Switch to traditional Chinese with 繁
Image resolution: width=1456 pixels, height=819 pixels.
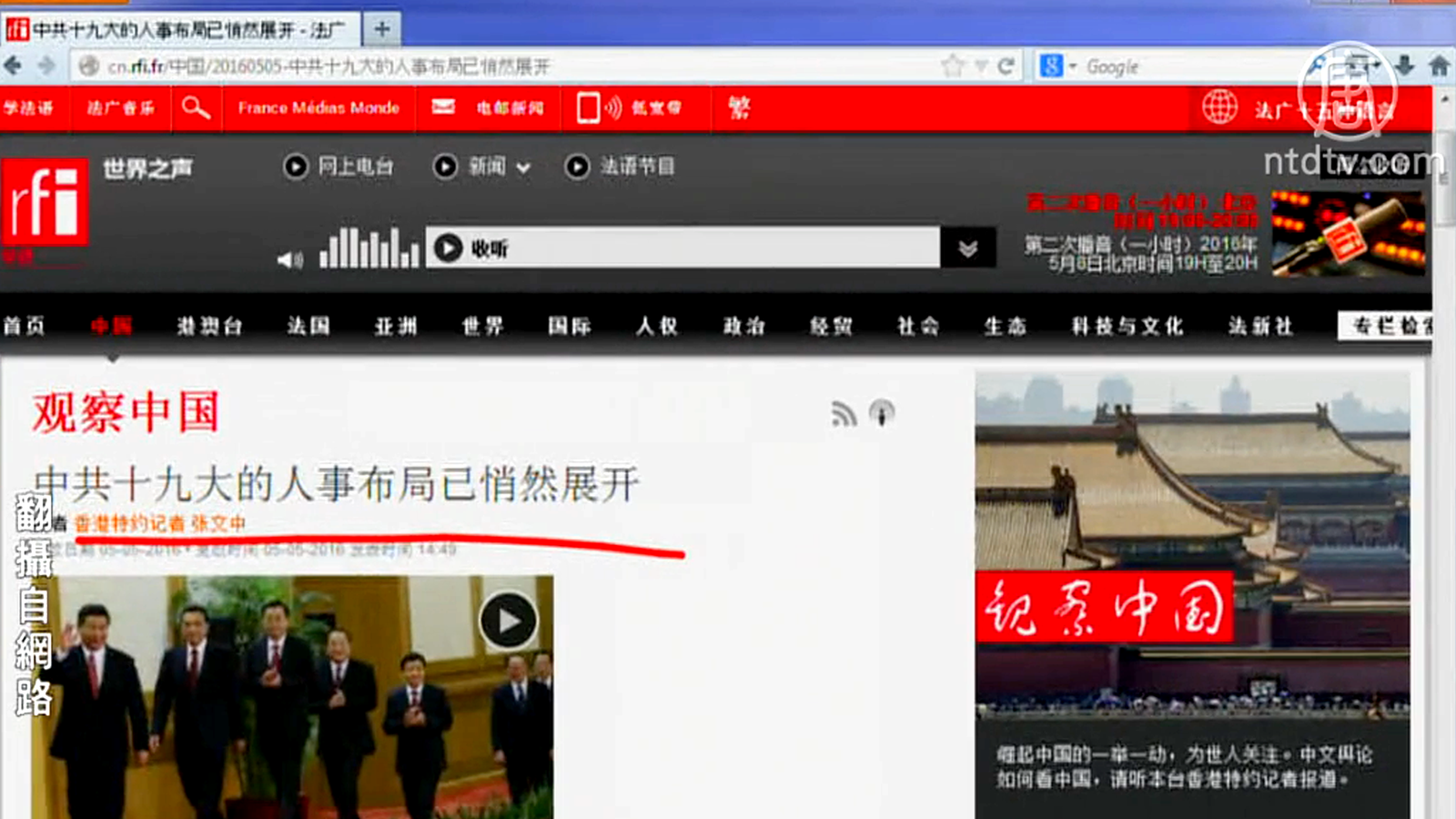point(739,108)
